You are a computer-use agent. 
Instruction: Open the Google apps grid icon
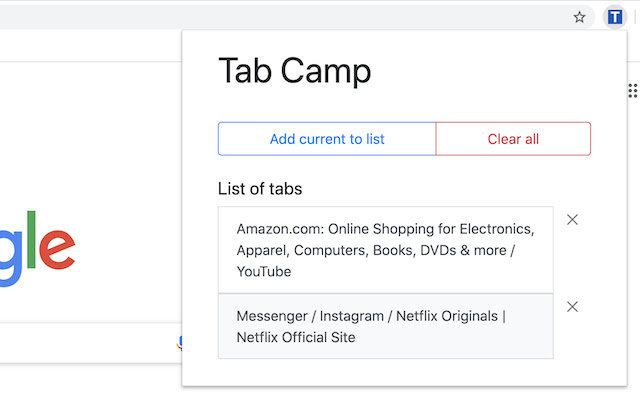point(633,91)
